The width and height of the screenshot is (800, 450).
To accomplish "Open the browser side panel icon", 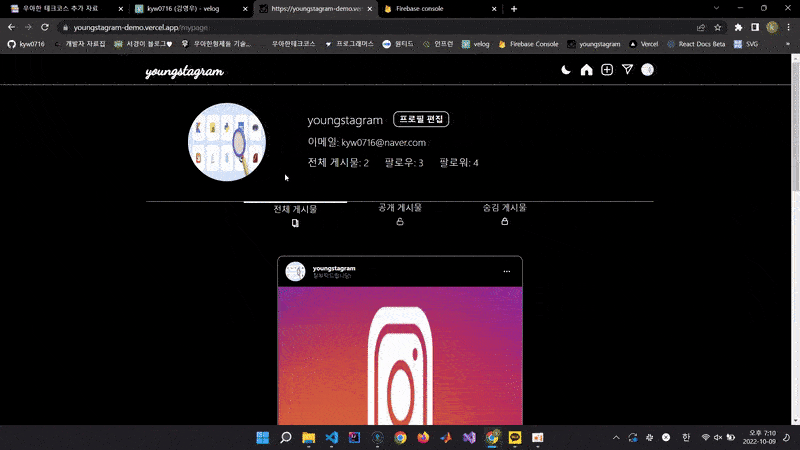I will click(x=755, y=28).
